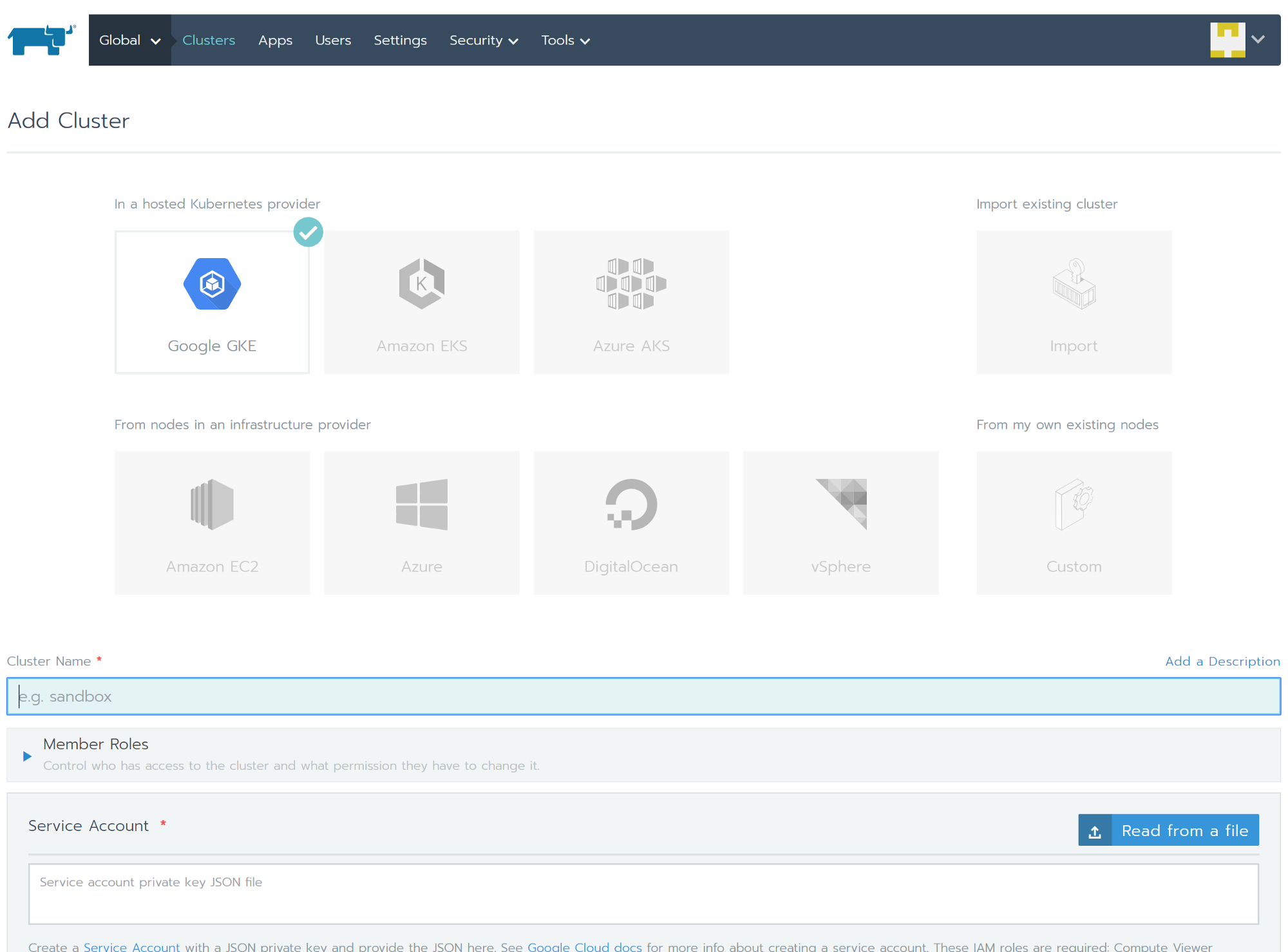Image resolution: width=1288 pixels, height=952 pixels.
Task: Select the Import existing cluster icon
Action: pos(1073,284)
